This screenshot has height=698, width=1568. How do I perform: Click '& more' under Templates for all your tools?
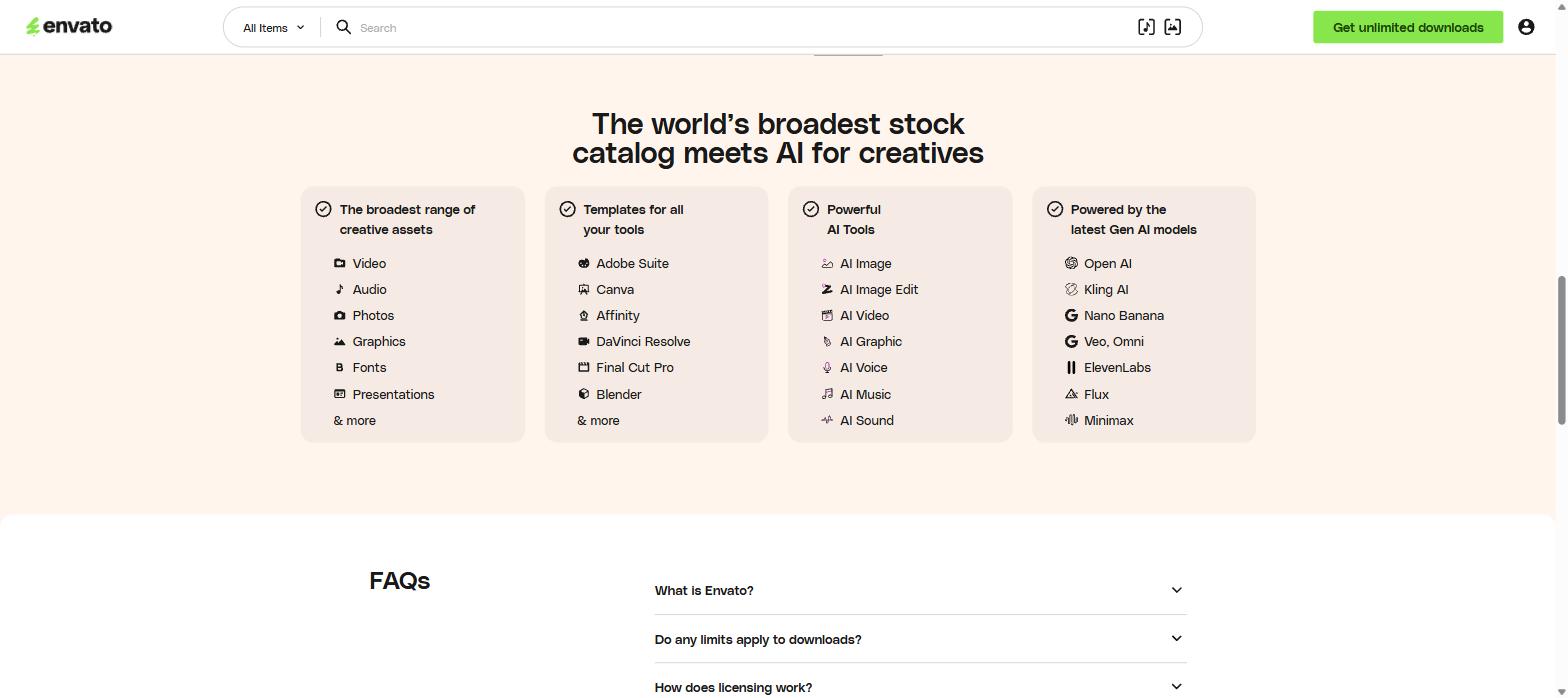[x=598, y=420]
